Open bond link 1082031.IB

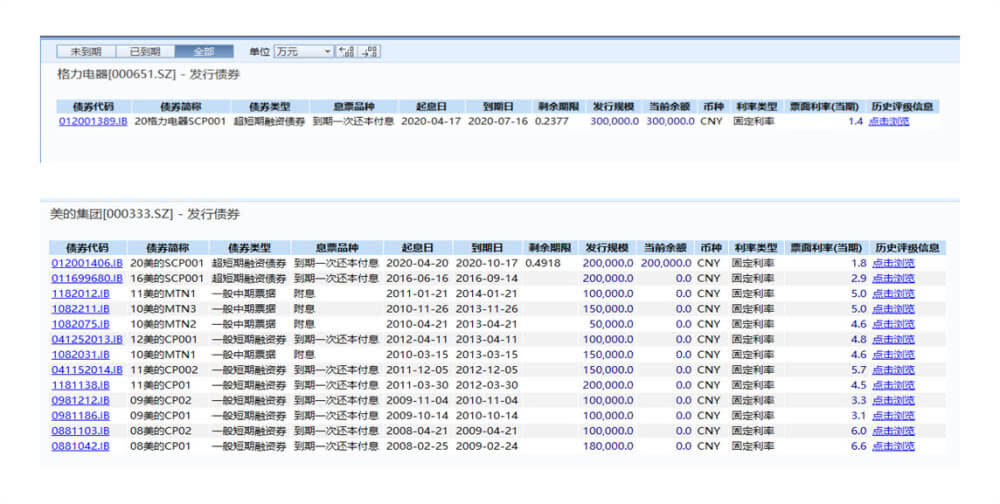pyautogui.click(x=80, y=355)
